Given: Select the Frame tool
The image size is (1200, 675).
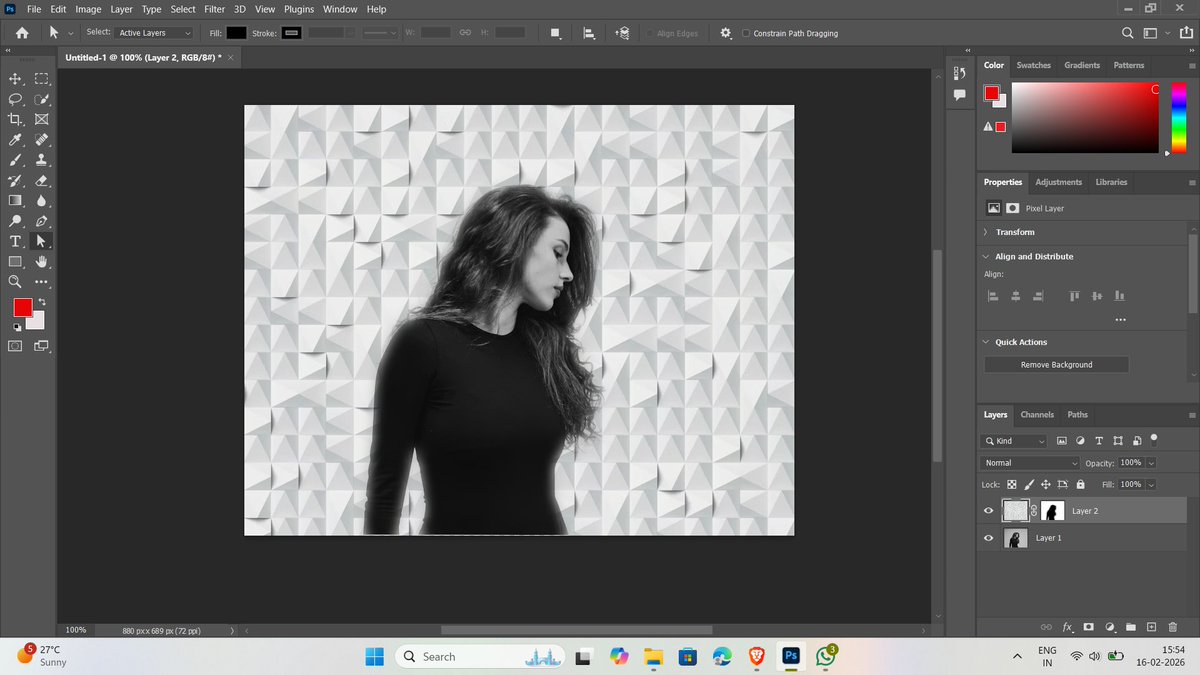Looking at the screenshot, I should (x=42, y=119).
